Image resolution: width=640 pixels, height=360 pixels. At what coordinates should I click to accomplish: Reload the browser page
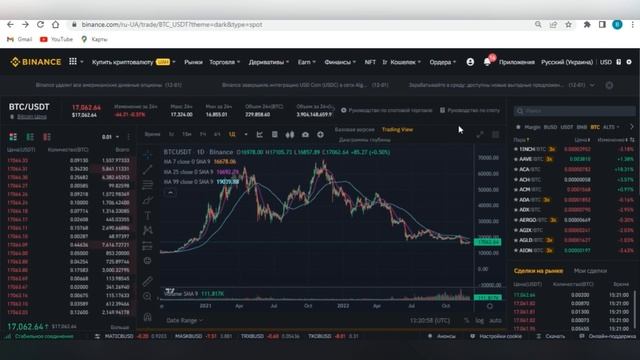(40, 24)
